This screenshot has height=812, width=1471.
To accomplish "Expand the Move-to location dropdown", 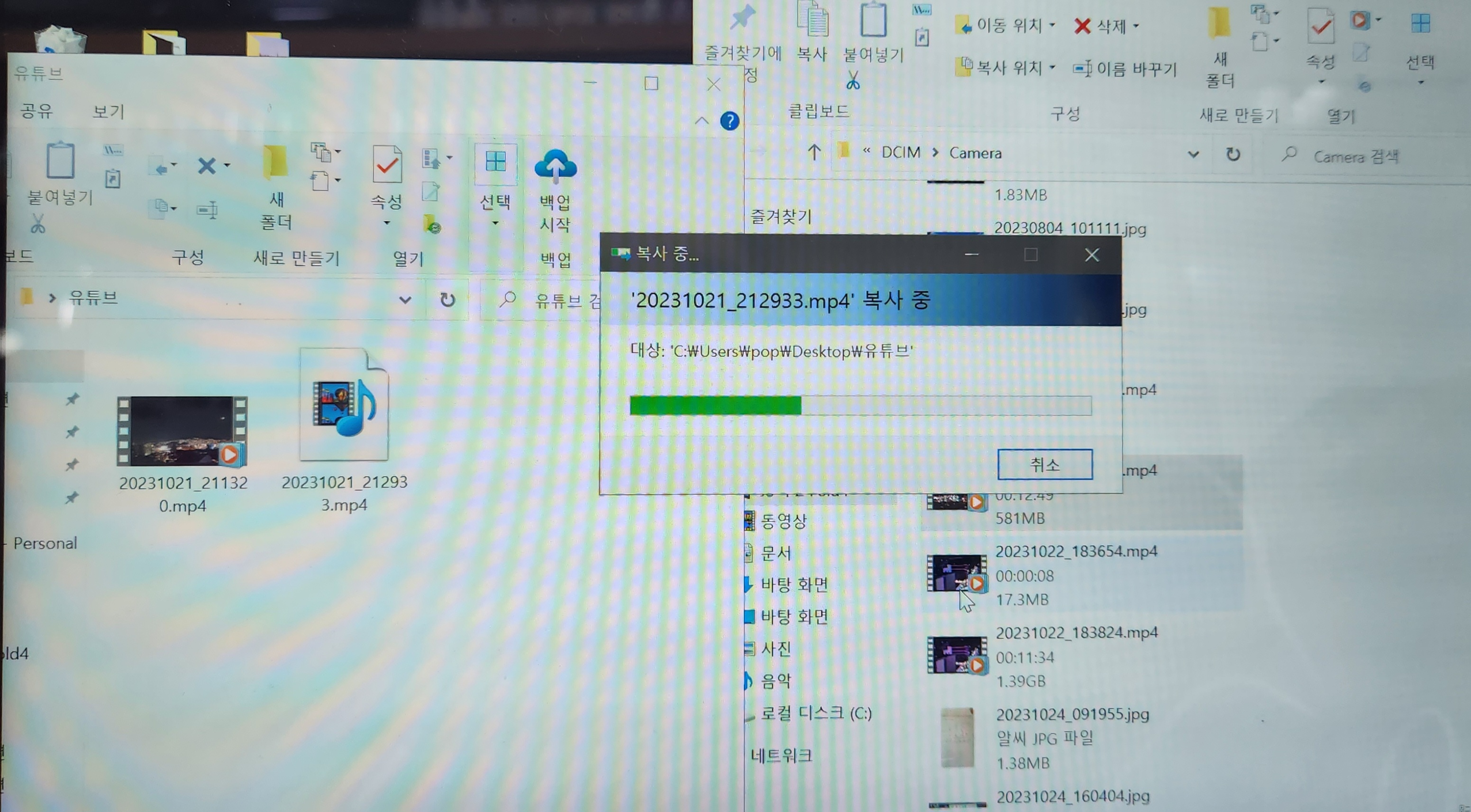I will pos(1052,26).
